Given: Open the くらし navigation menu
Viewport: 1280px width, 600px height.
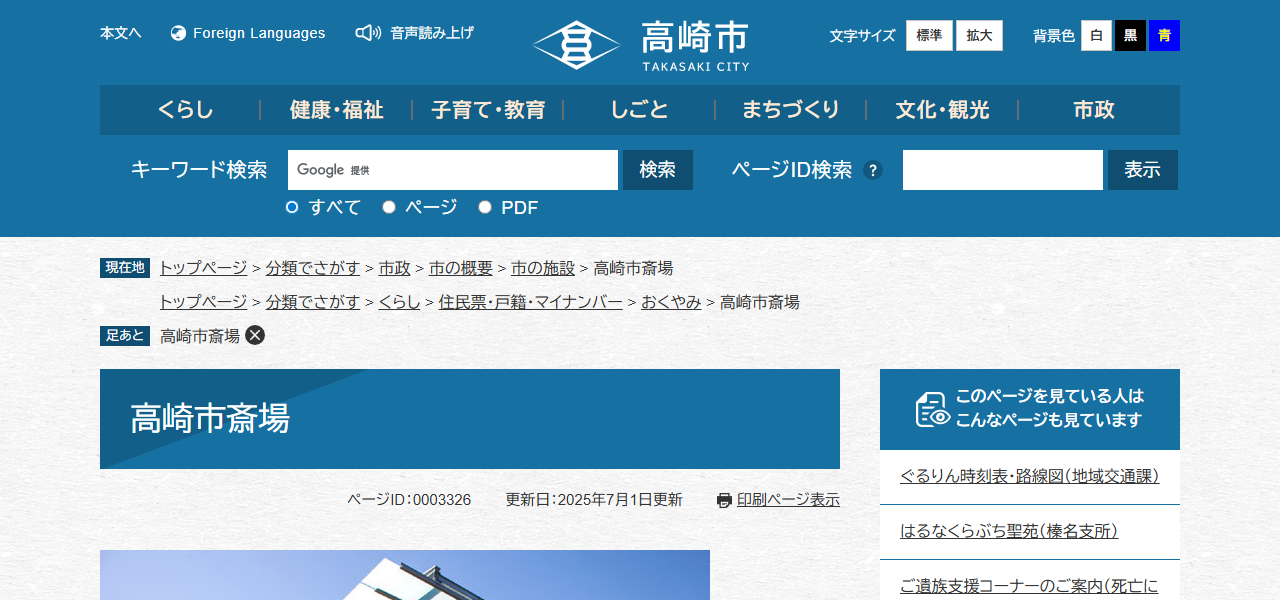Looking at the screenshot, I should (186, 110).
